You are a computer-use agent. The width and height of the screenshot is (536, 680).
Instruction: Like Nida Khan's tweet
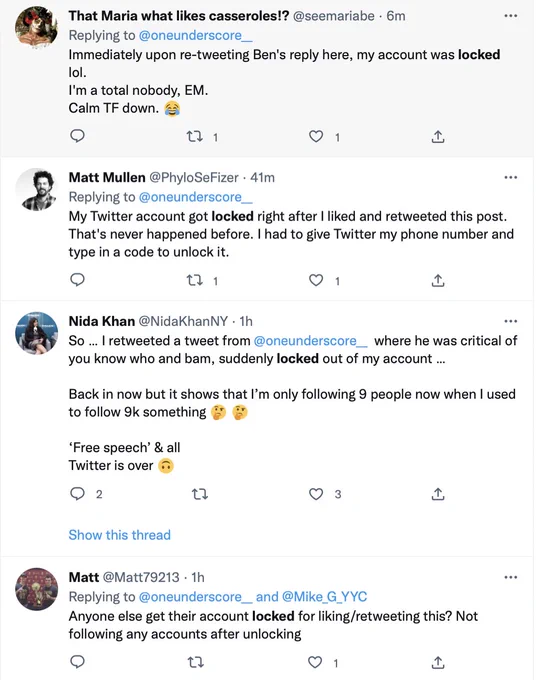click(x=316, y=494)
